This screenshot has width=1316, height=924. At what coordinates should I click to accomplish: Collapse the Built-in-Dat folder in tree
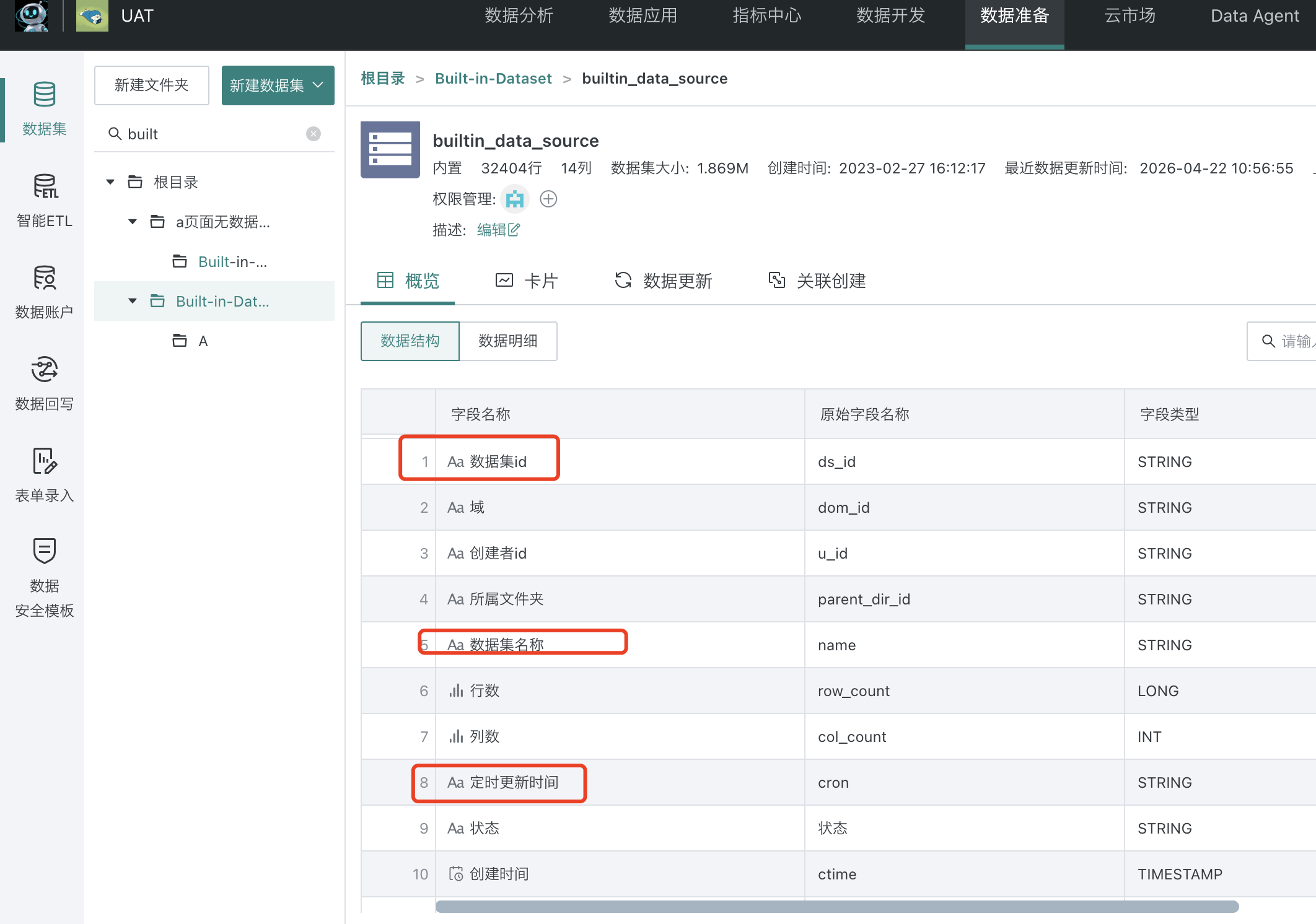coord(131,301)
